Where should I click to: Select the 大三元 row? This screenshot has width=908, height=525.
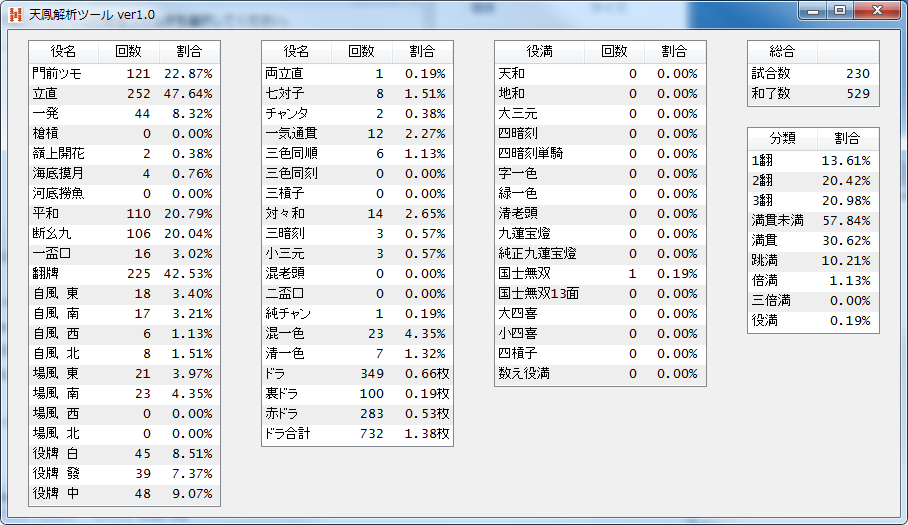point(601,113)
